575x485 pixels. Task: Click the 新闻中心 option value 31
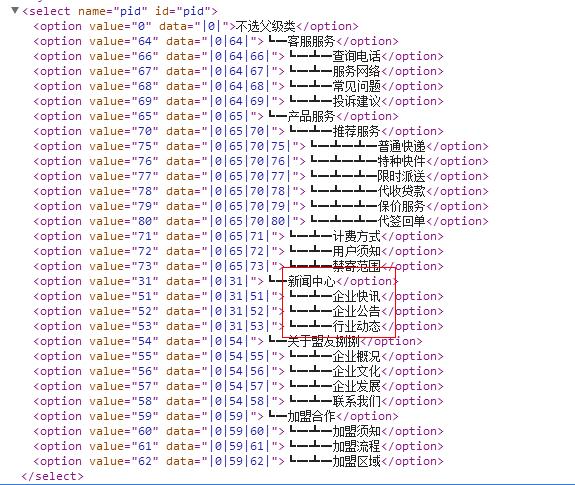click(x=216, y=282)
